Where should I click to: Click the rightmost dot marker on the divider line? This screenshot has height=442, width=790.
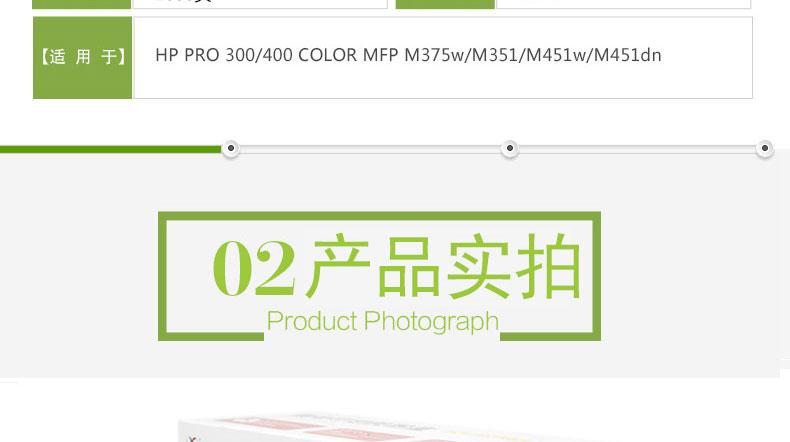pos(765,148)
